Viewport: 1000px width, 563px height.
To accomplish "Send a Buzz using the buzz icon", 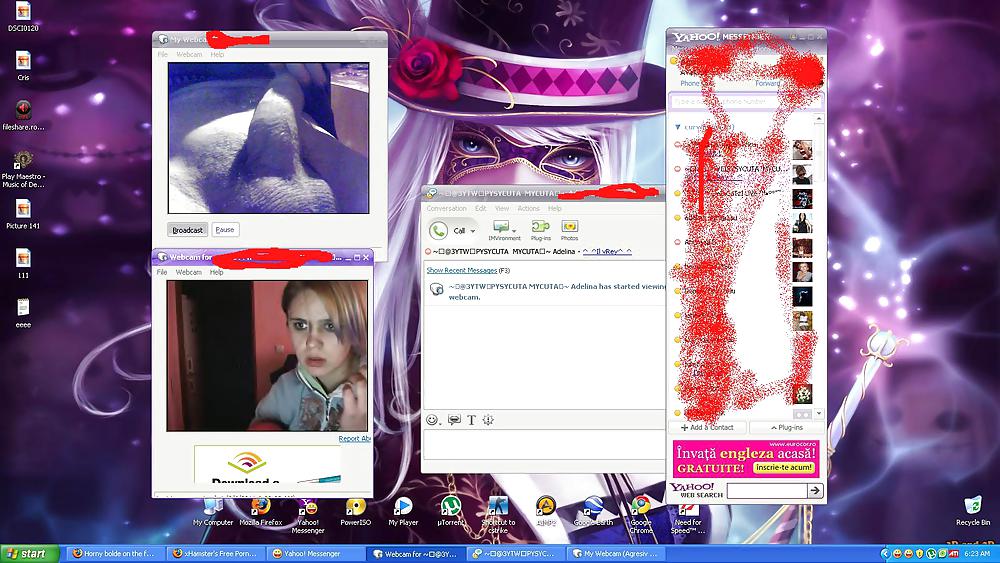I will [488, 420].
